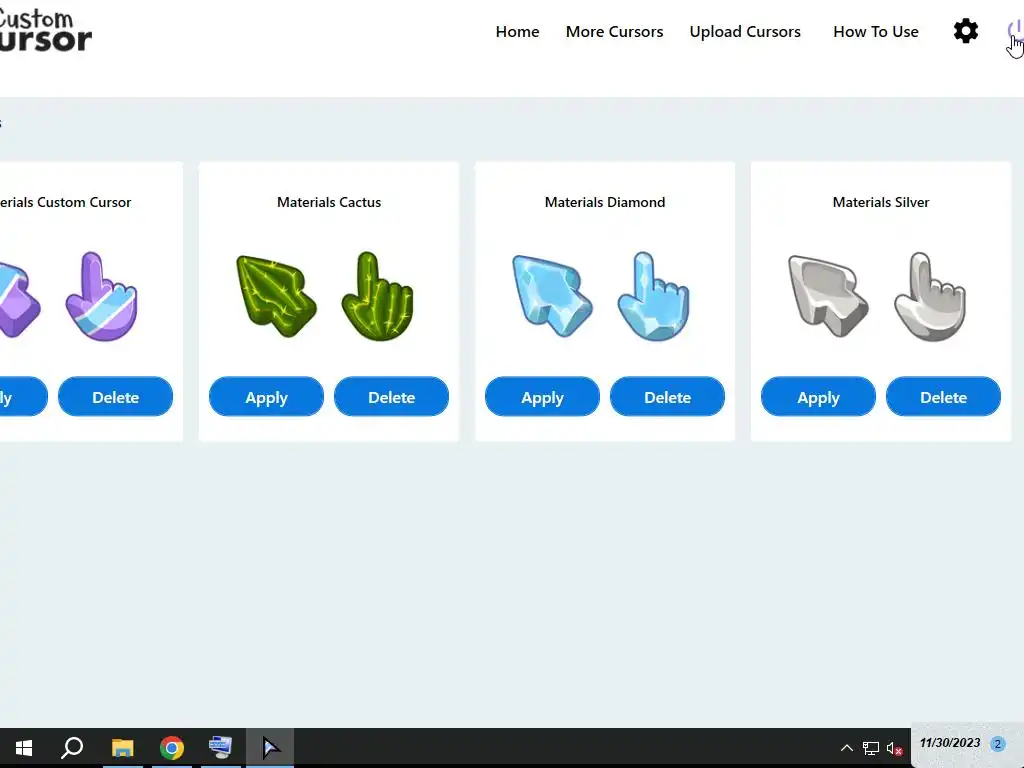Open the settings gear icon
Image resolution: width=1024 pixels, height=768 pixels.
click(x=965, y=31)
